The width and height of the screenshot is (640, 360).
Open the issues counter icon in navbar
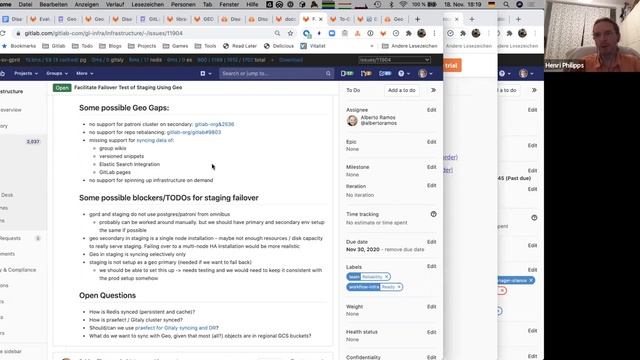pos(347,73)
